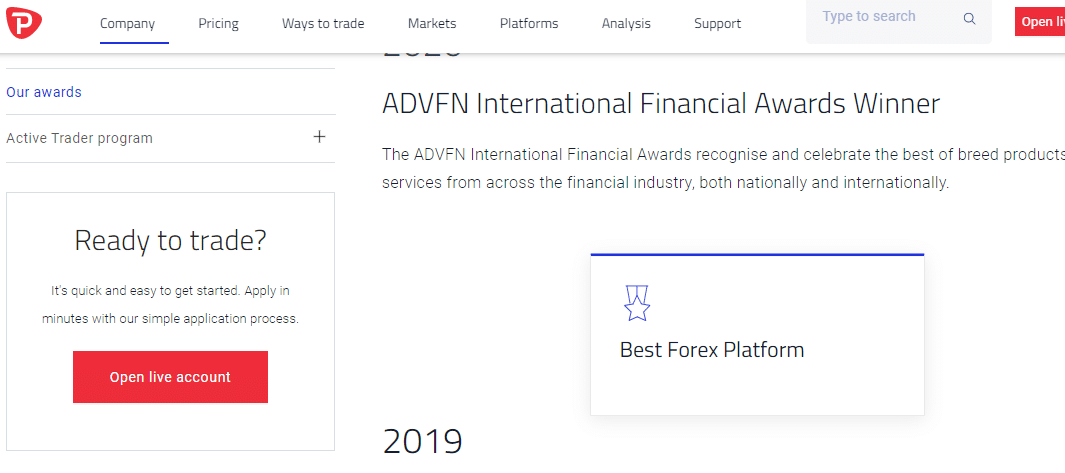The height and width of the screenshot is (473, 1065).
Task: Open the Markets menu
Action: coord(432,23)
